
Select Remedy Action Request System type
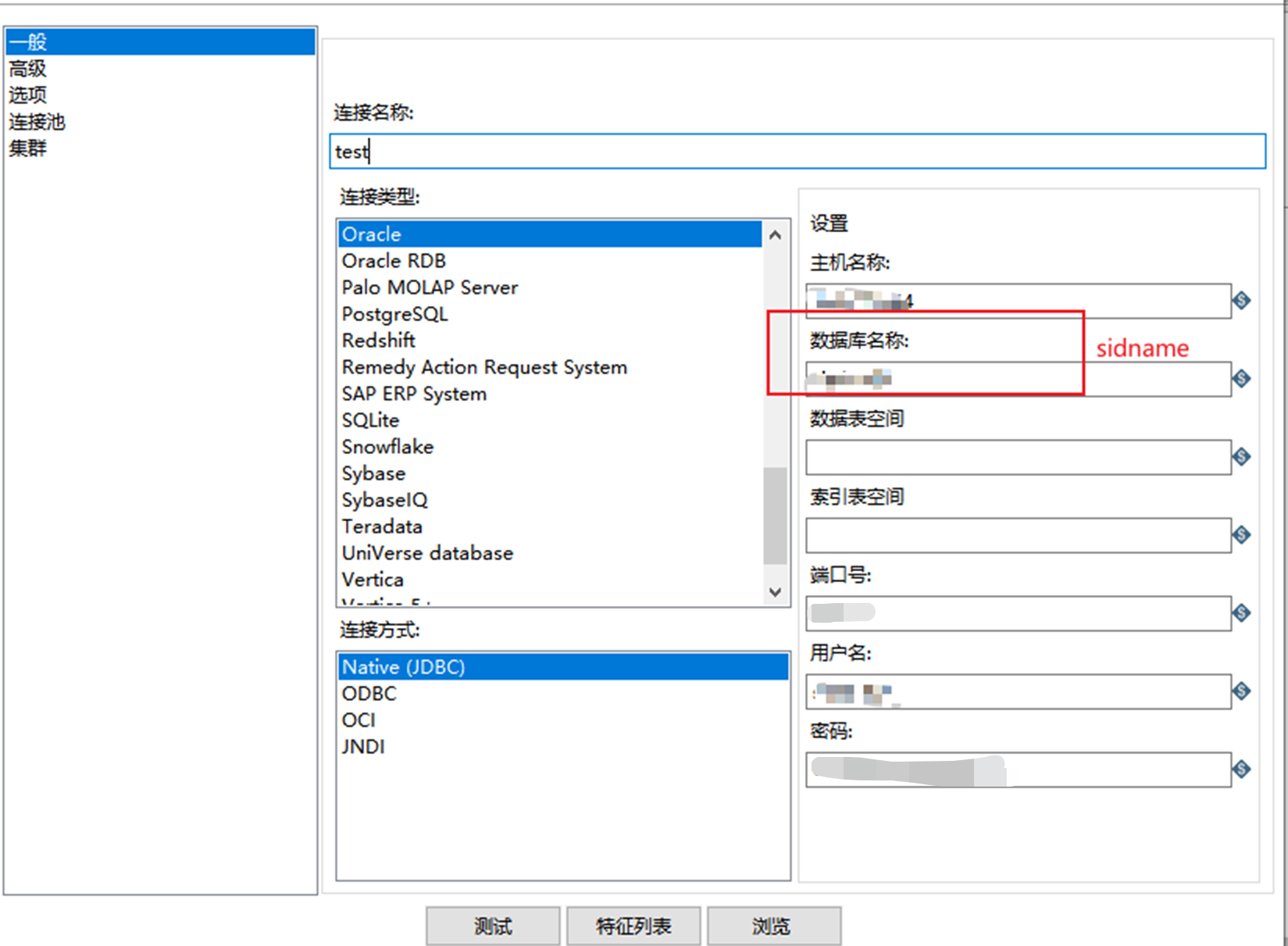tap(550, 367)
